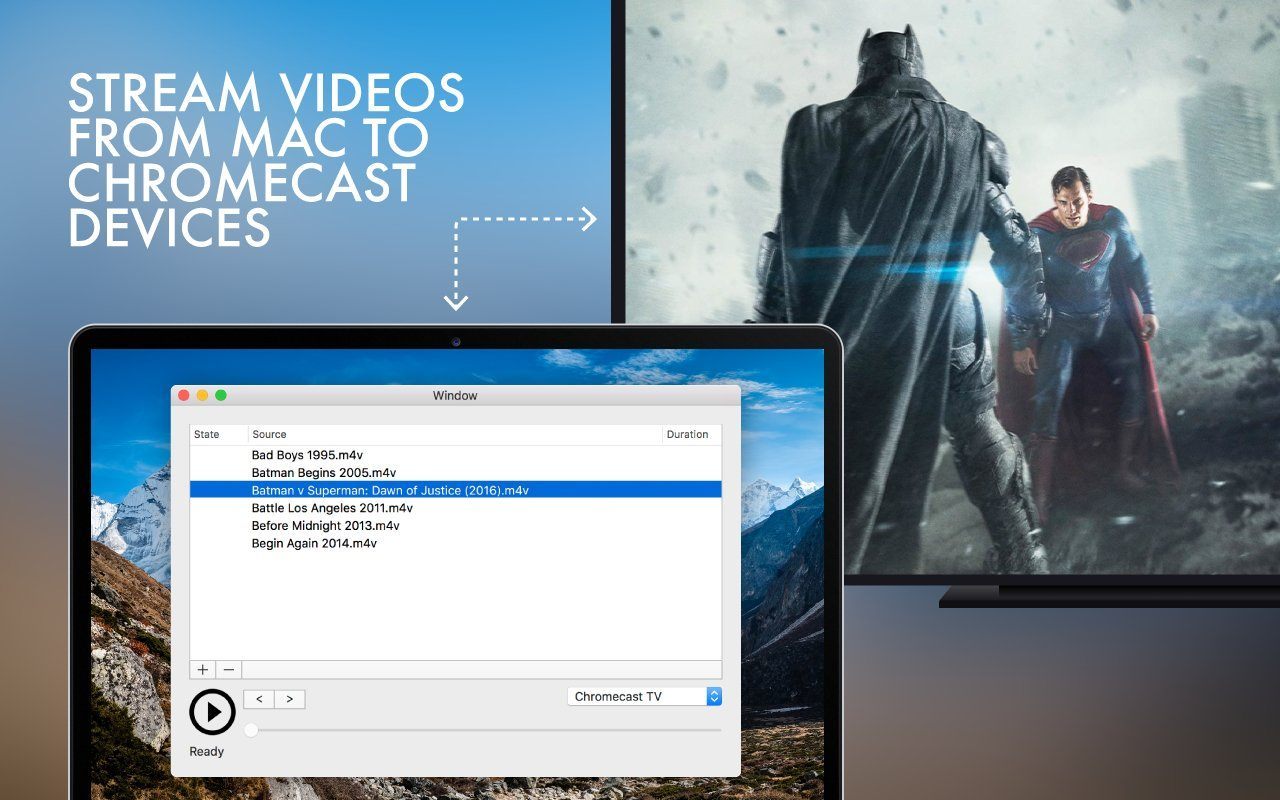Skip to next video with > button
This screenshot has height=800, width=1280.
[290, 699]
